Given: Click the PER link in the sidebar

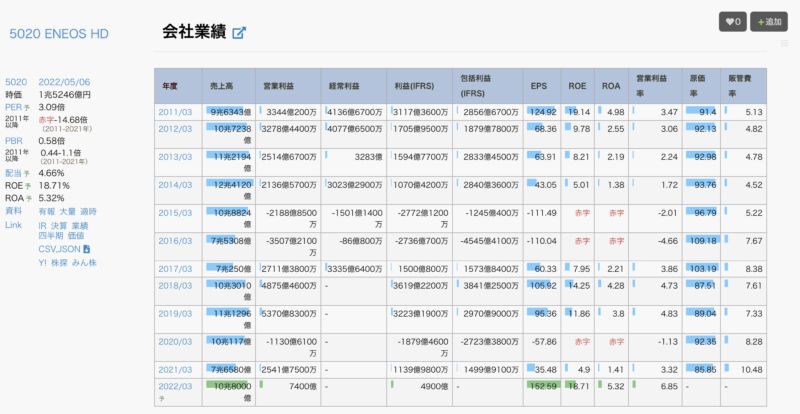Looking at the screenshot, I should (13, 107).
